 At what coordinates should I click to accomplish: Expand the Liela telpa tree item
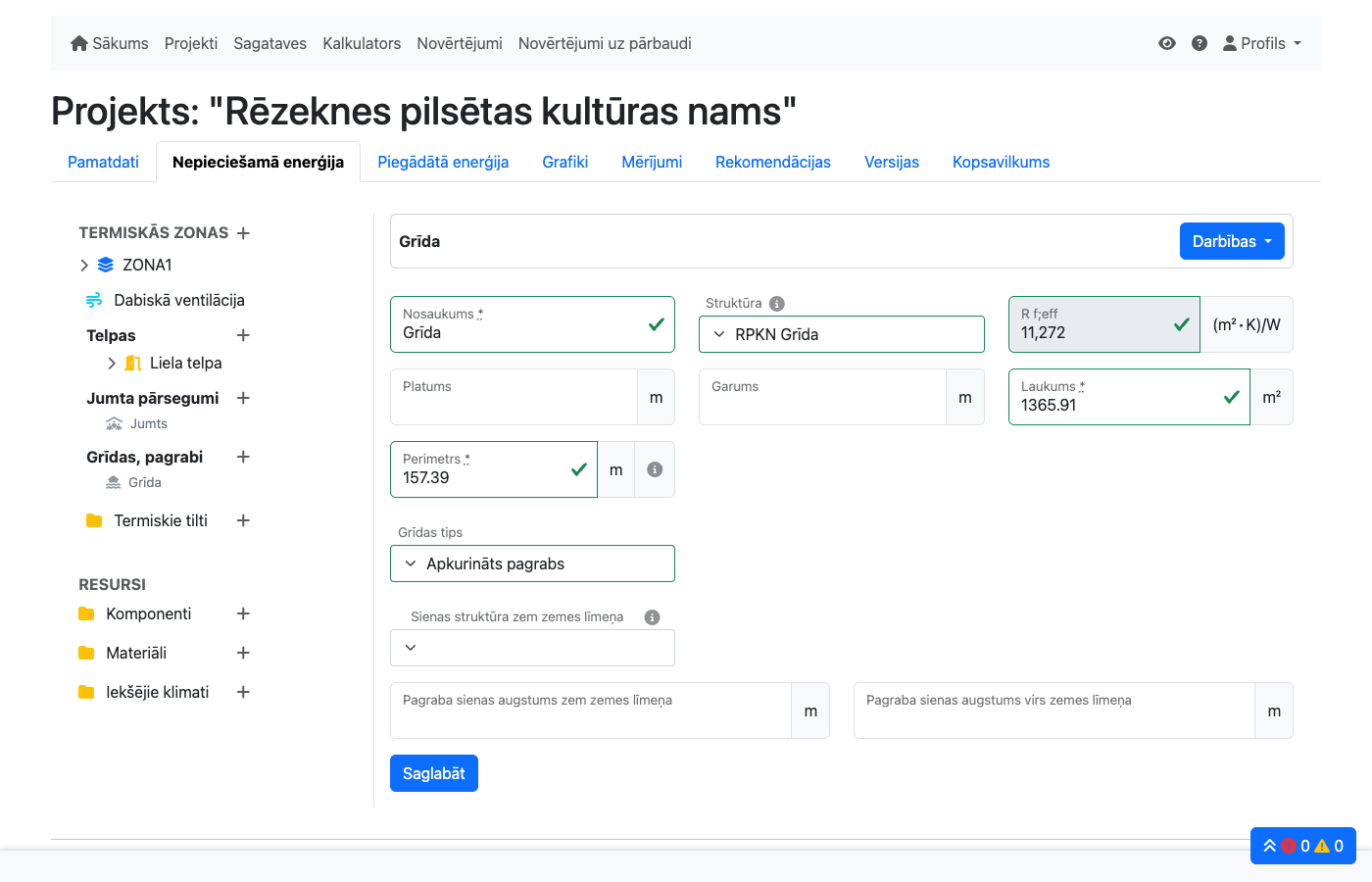pos(112,363)
